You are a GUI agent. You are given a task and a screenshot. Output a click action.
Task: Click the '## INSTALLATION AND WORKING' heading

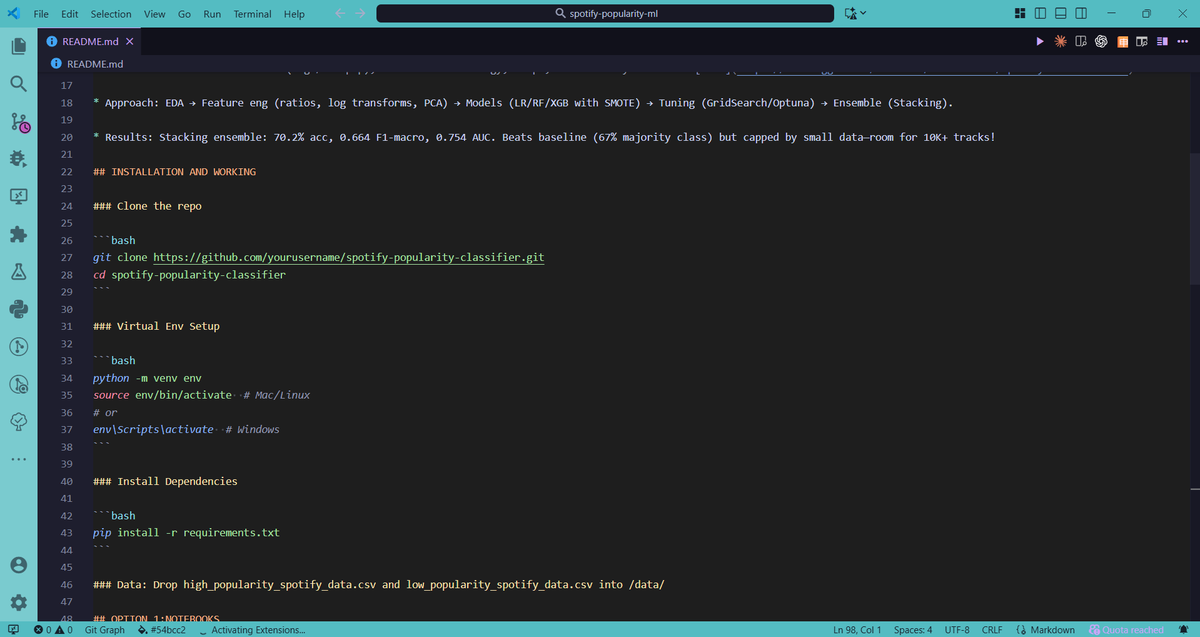(x=174, y=172)
